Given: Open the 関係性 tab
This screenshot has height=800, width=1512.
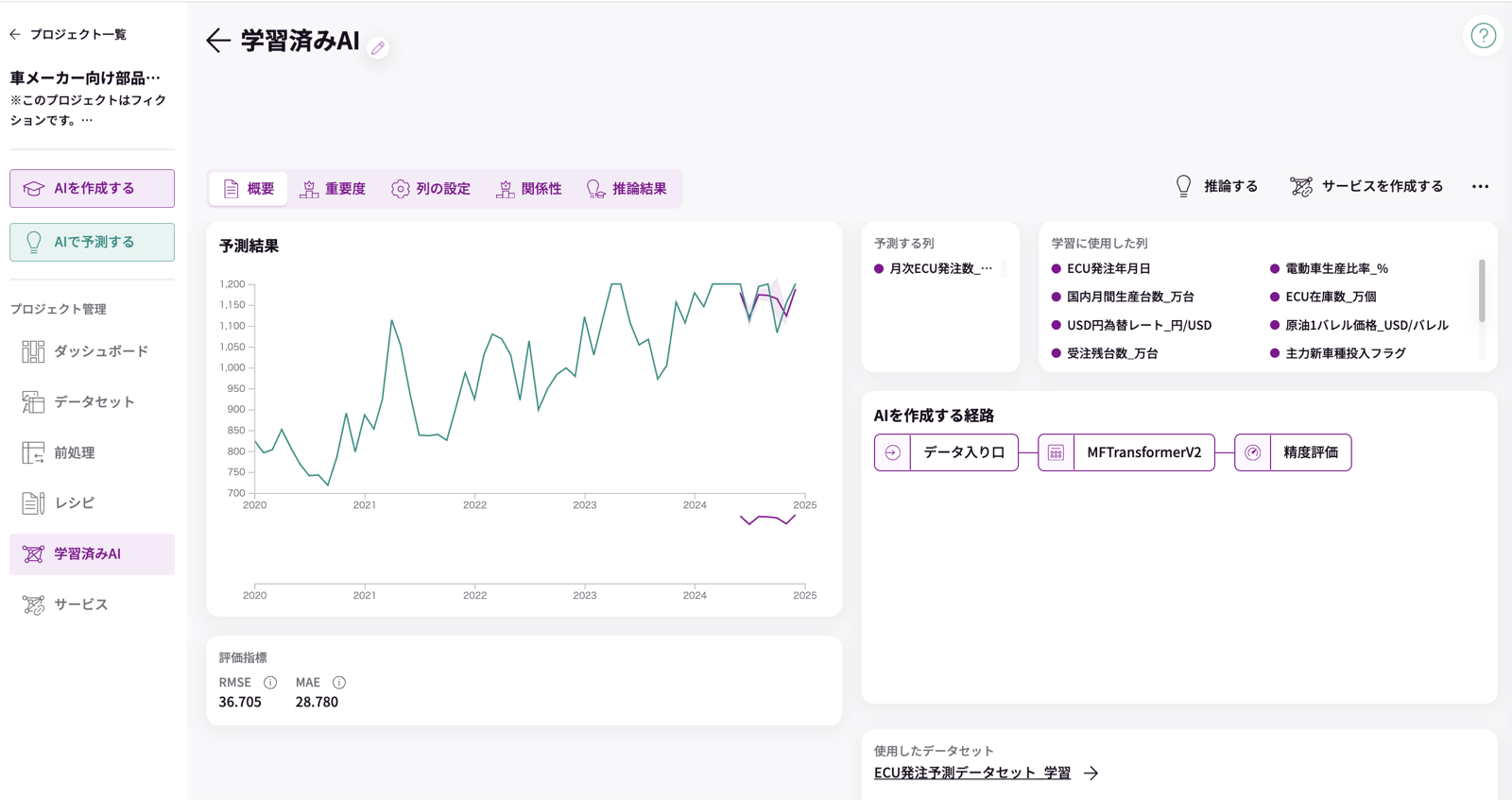Looking at the screenshot, I should pos(529,189).
